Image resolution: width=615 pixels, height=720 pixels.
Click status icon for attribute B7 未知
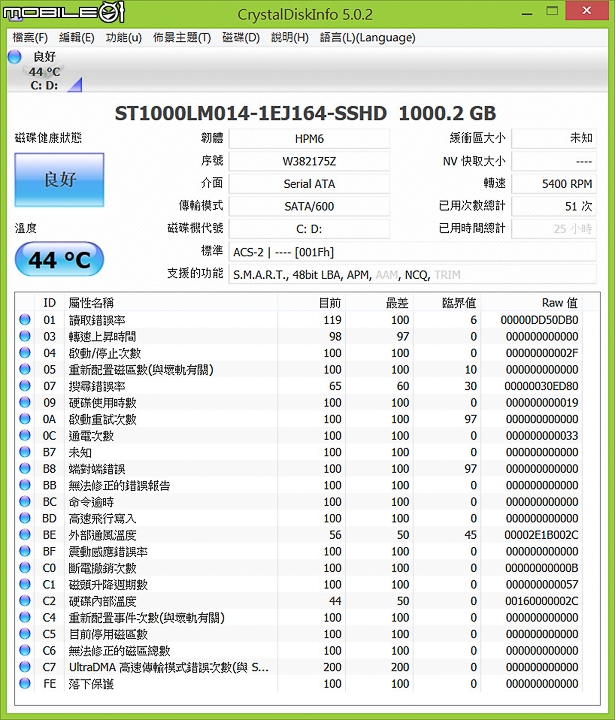25,452
